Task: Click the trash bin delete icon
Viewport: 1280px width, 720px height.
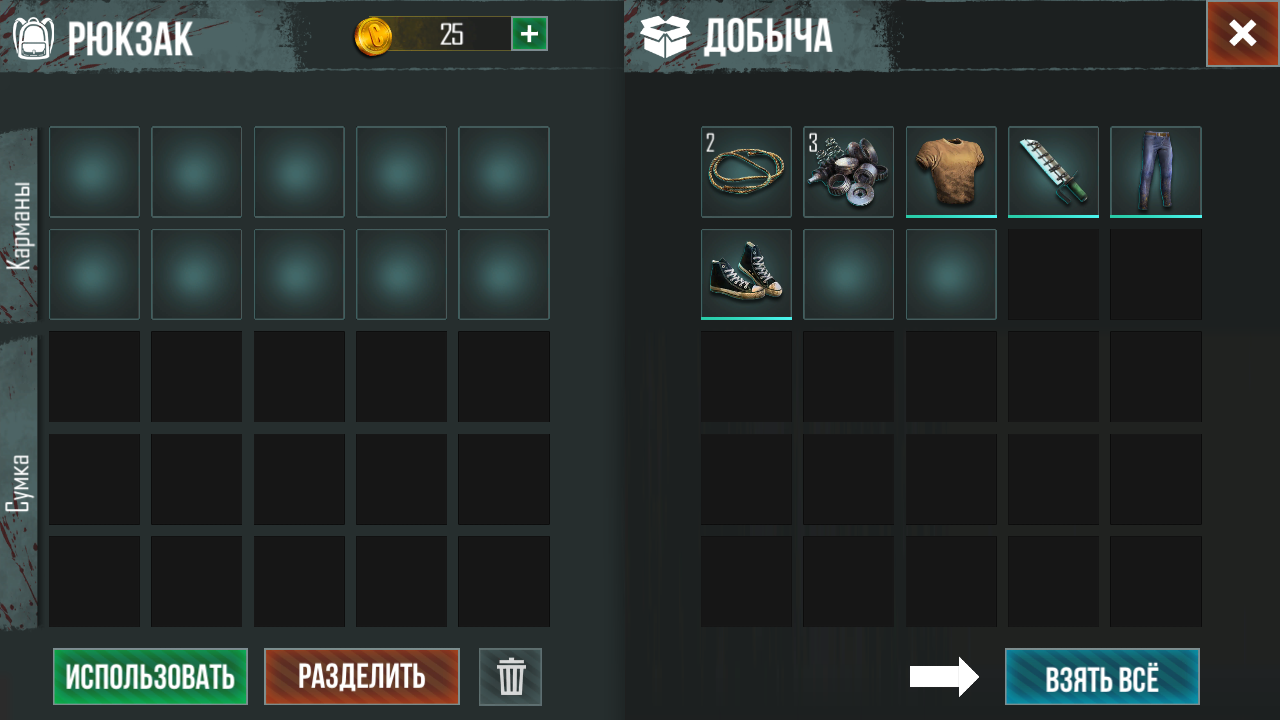Action: tap(510, 677)
